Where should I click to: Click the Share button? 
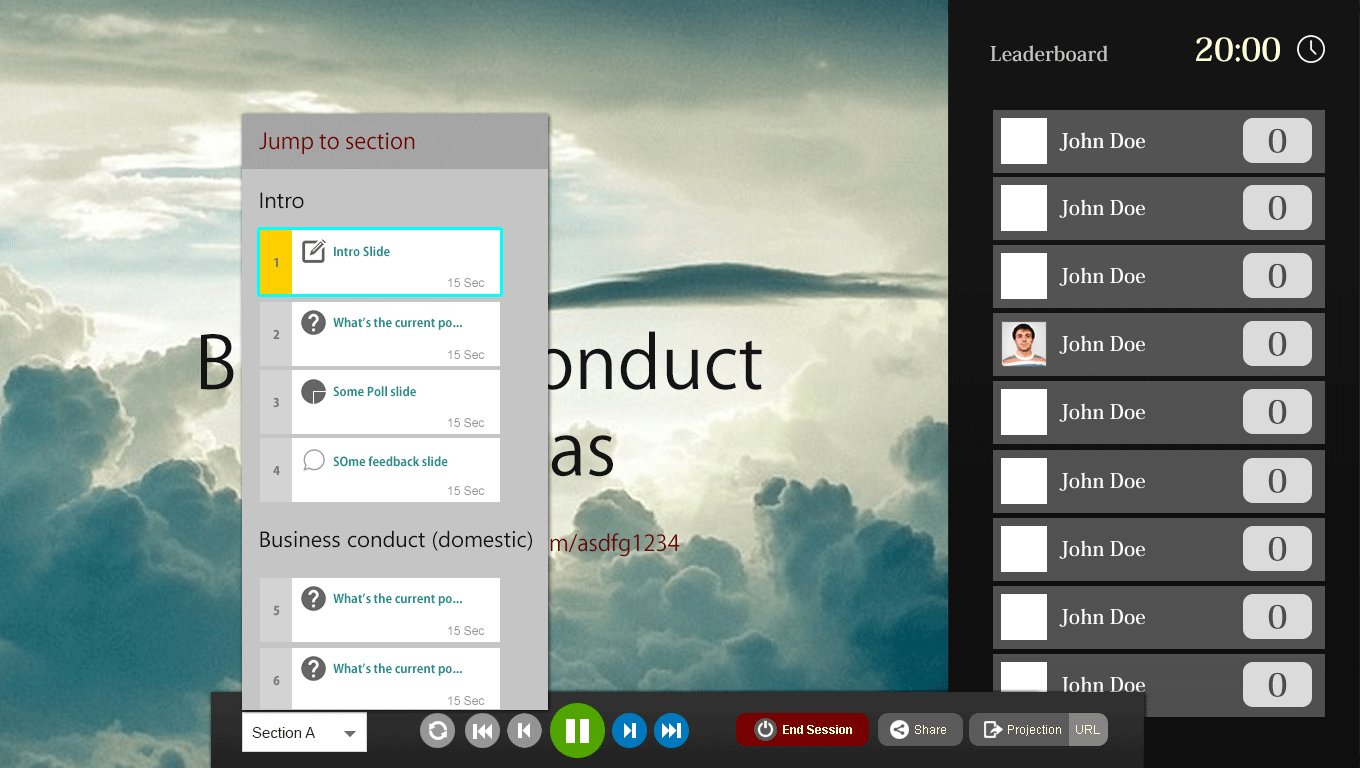tap(920, 730)
